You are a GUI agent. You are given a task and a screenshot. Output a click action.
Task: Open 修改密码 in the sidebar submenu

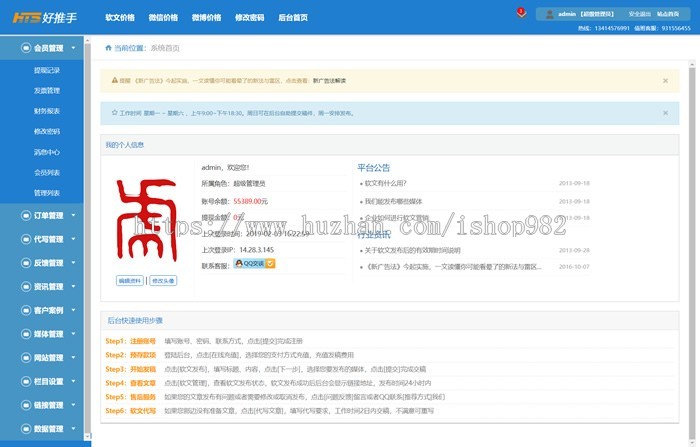tap(47, 132)
